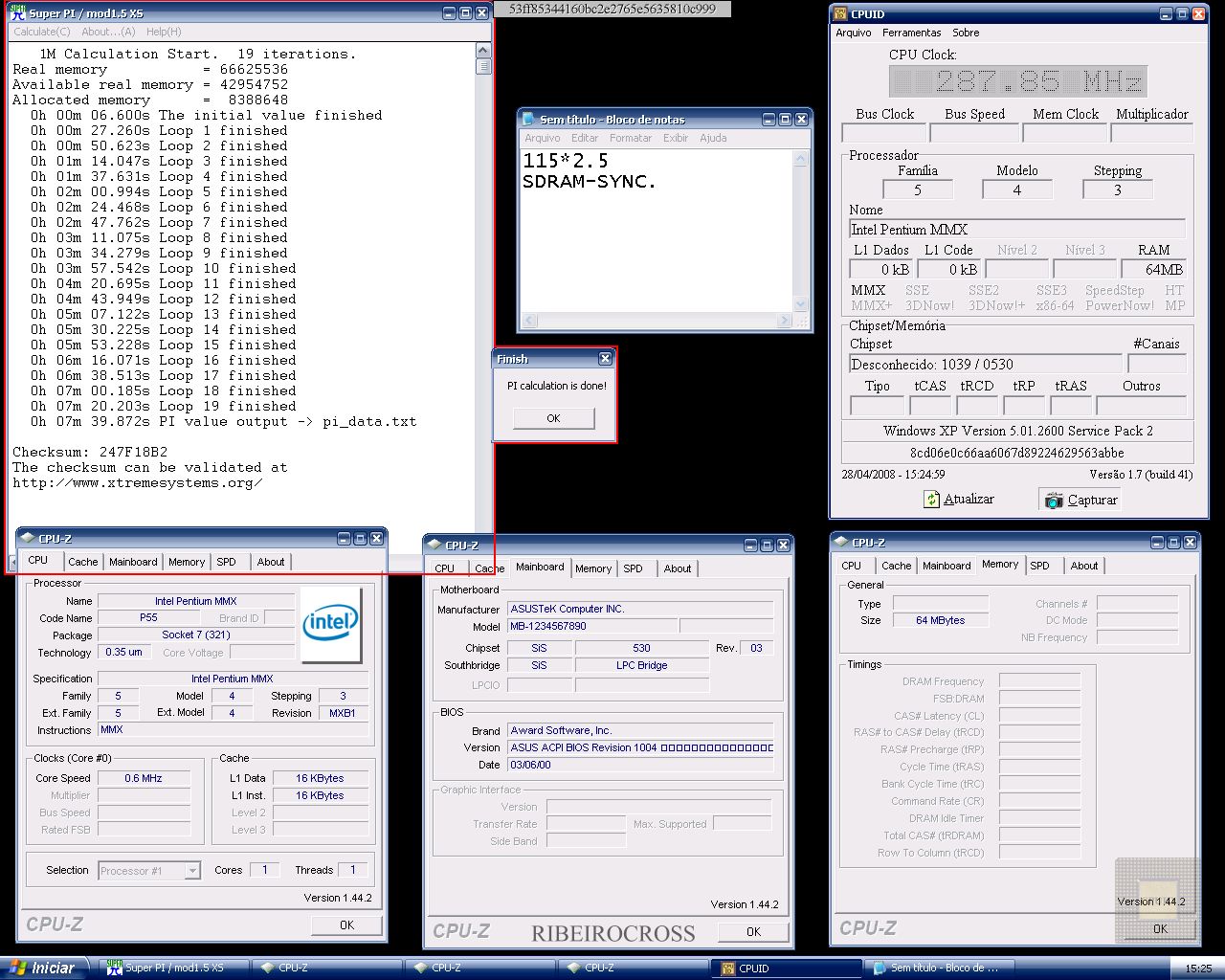Click the 16 KBytes L1 Data value
This screenshot has height=980, width=1225.
pyautogui.click(x=320, y=778)
